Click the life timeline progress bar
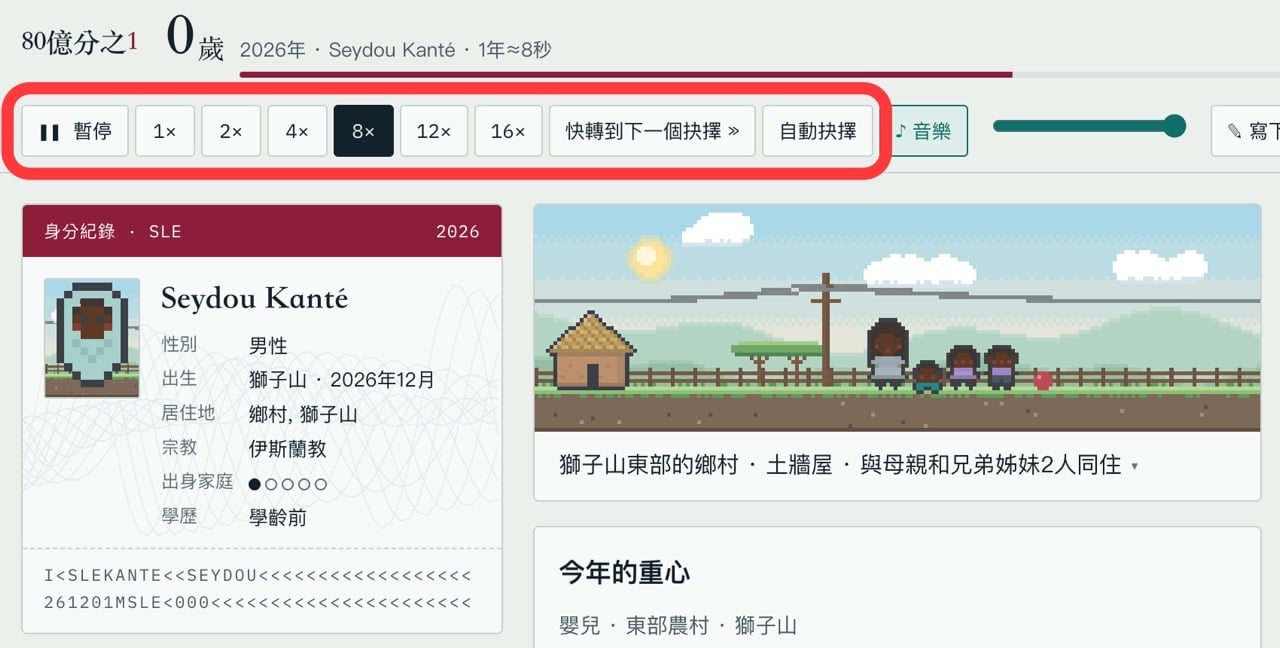The width and height of the screenshot is (1280, 648). point(760,74)
